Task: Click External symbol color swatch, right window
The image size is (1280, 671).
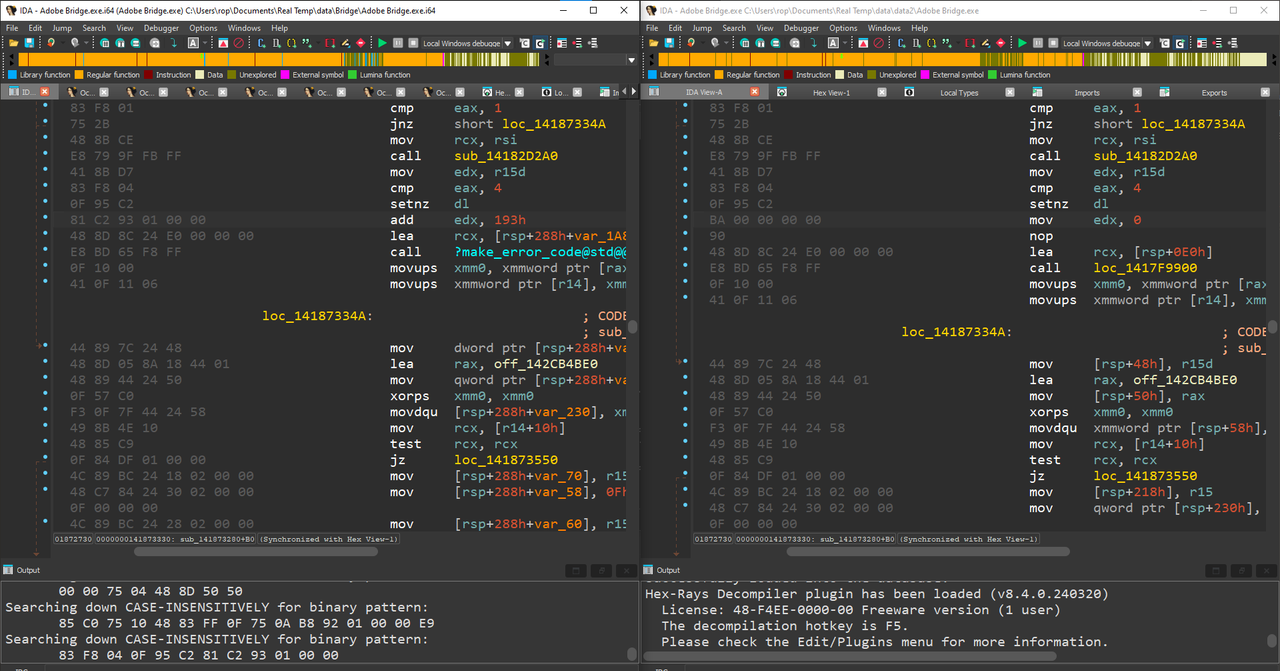Action: (925, 75)
